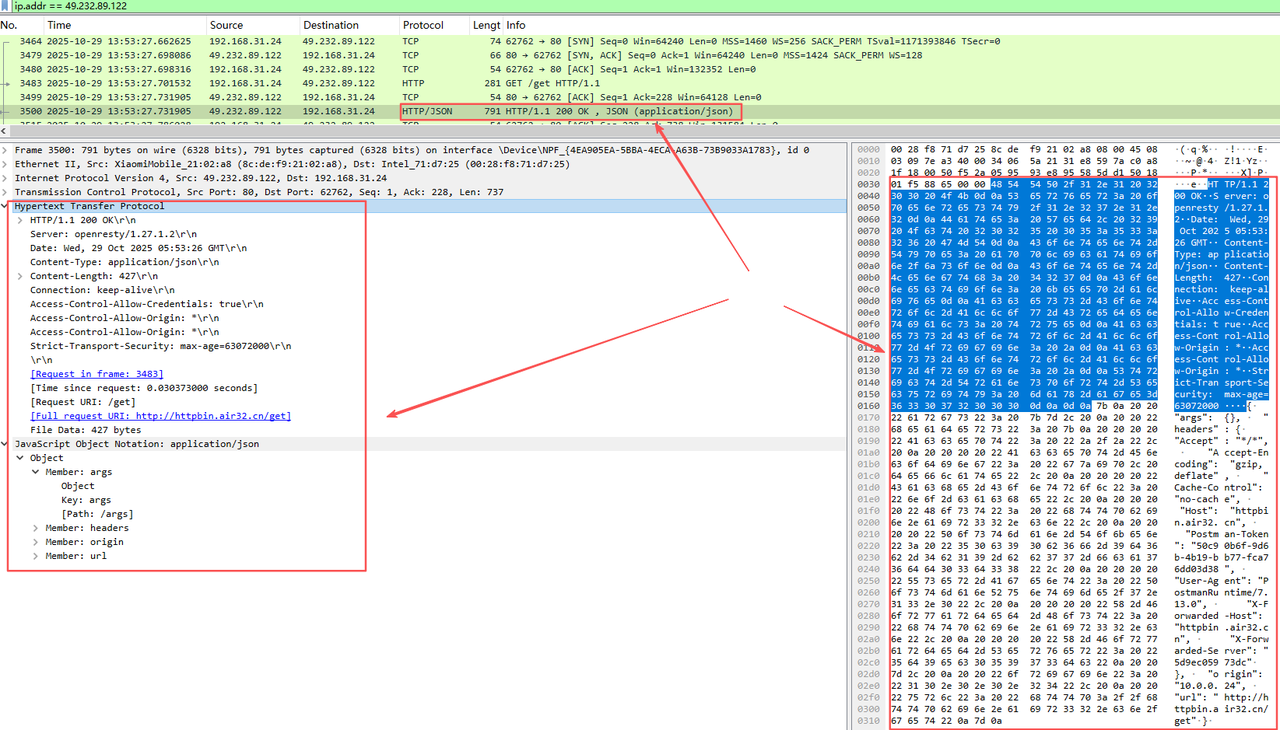This screenshot has width=1280, height=730.
Task: Sort packets by the Protocol column header
Action: coord(423,25)
